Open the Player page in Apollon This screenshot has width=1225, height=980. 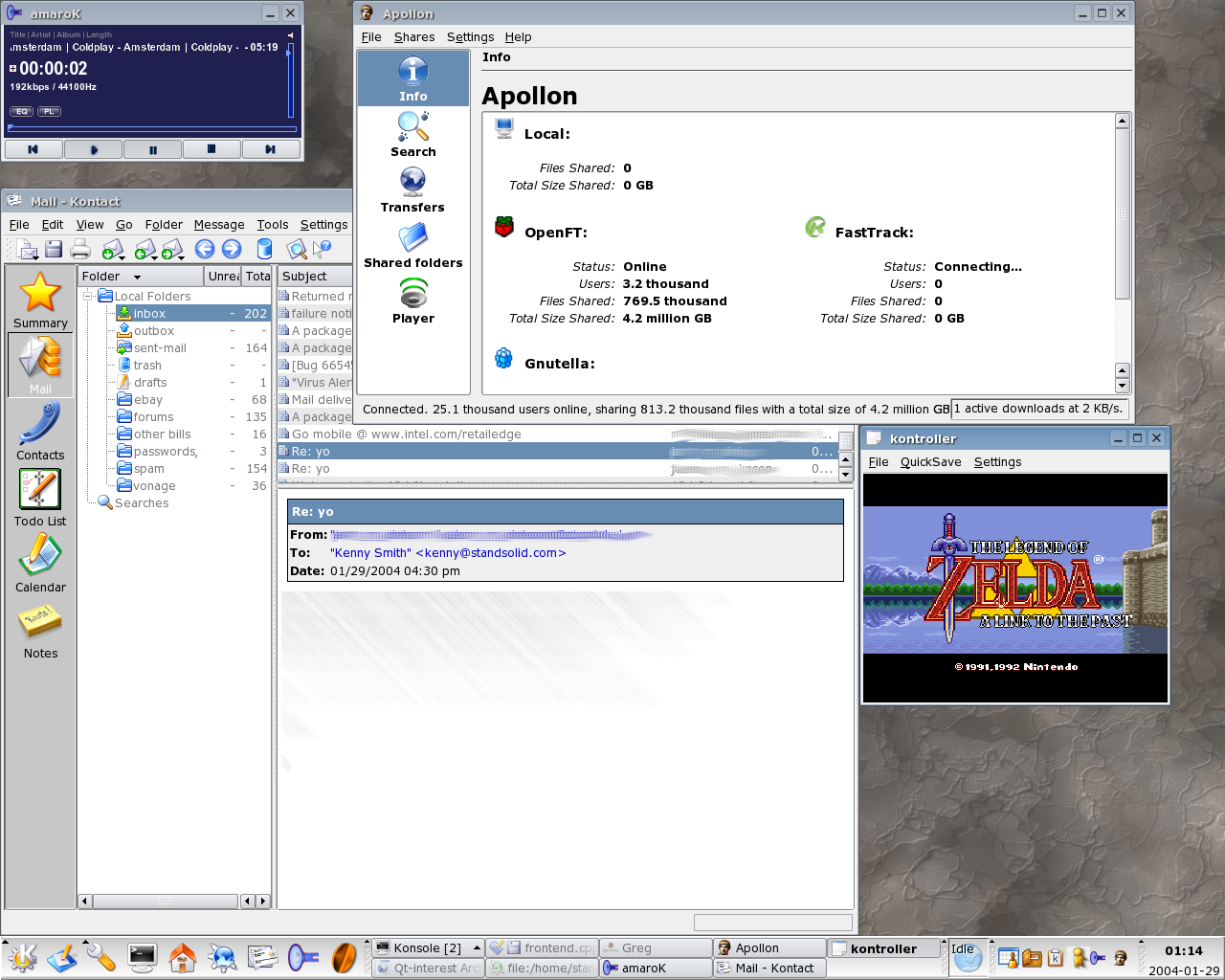click(x=412, y=301)
